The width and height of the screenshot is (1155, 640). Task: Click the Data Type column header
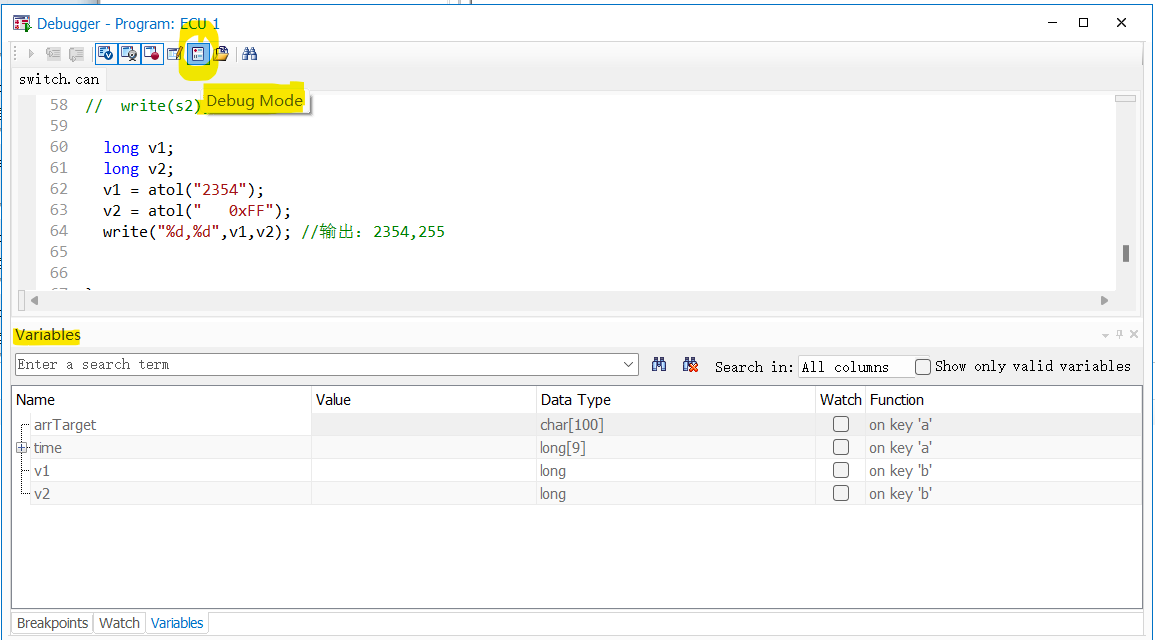(675, 400)
